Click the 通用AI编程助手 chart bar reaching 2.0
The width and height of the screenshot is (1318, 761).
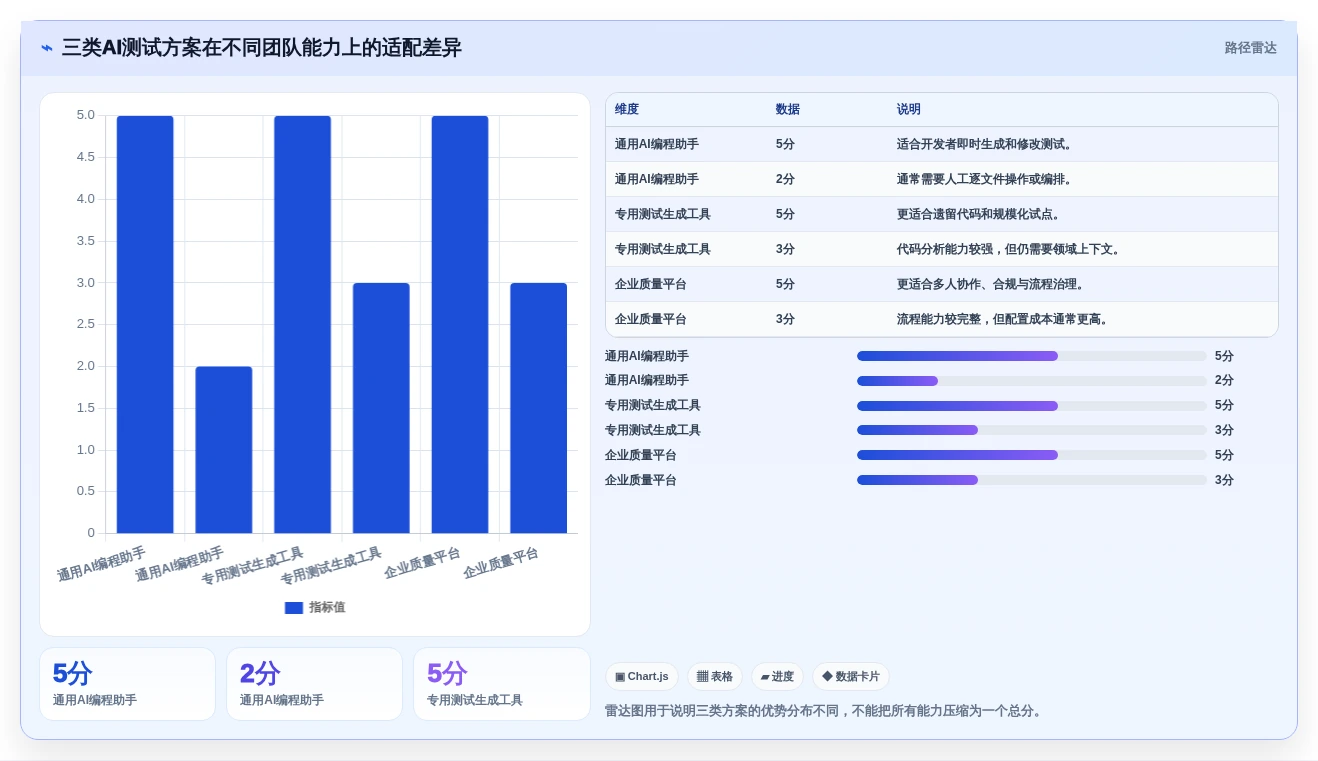pos(224,450)
